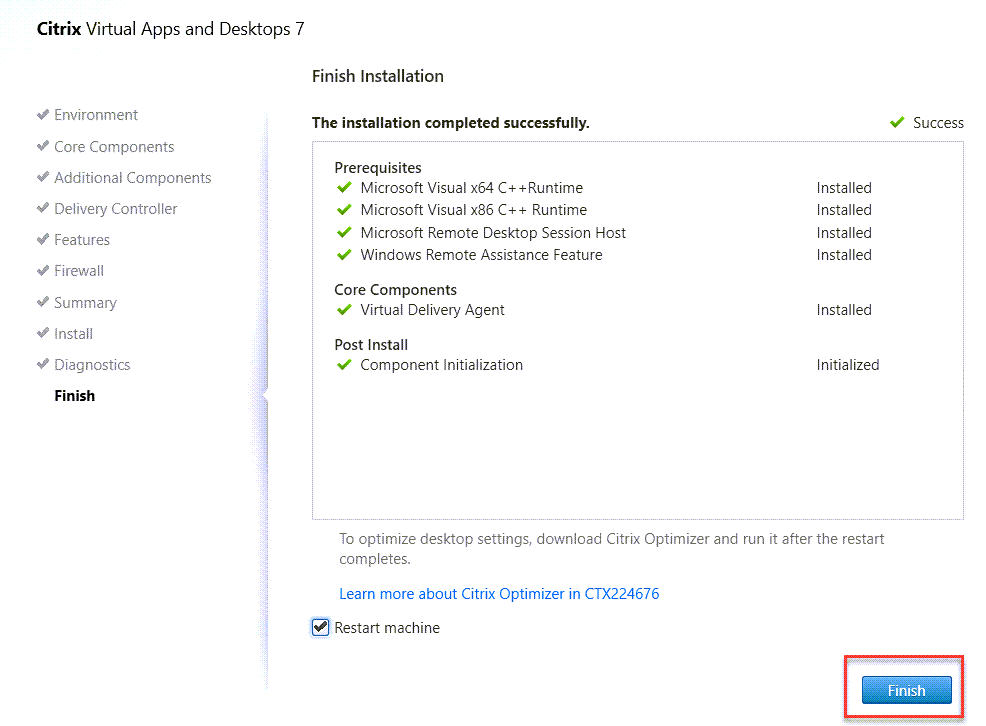This screenshot has height=726, width=986.
Task: Uncheck the Restart machine checkbox
Action: 321,628
